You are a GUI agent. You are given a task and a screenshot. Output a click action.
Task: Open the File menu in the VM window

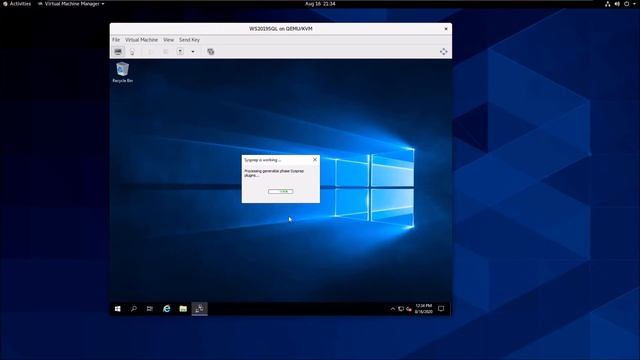coord(116,40)
